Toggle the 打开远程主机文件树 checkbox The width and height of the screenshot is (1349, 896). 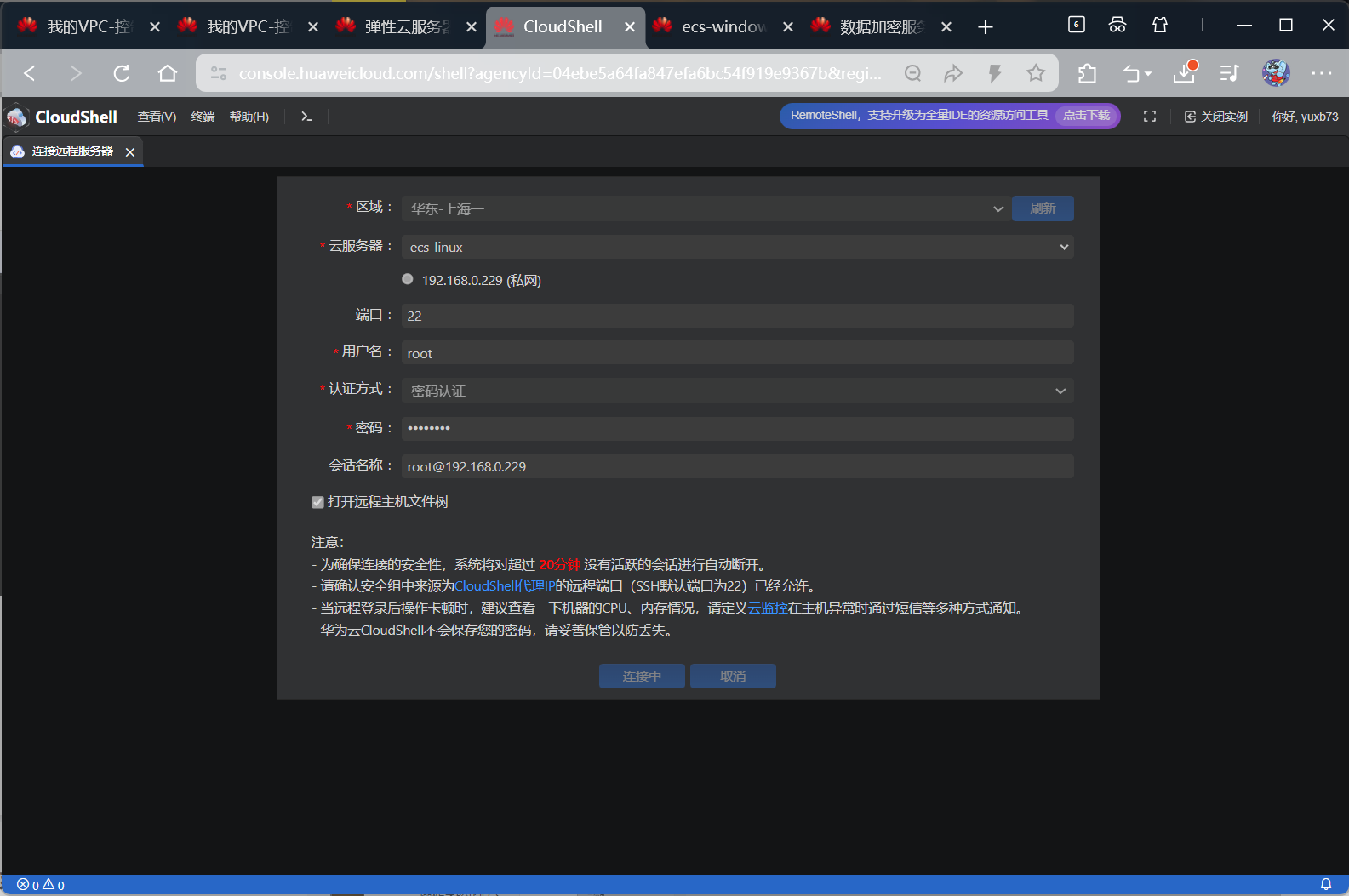click(317, 502)
